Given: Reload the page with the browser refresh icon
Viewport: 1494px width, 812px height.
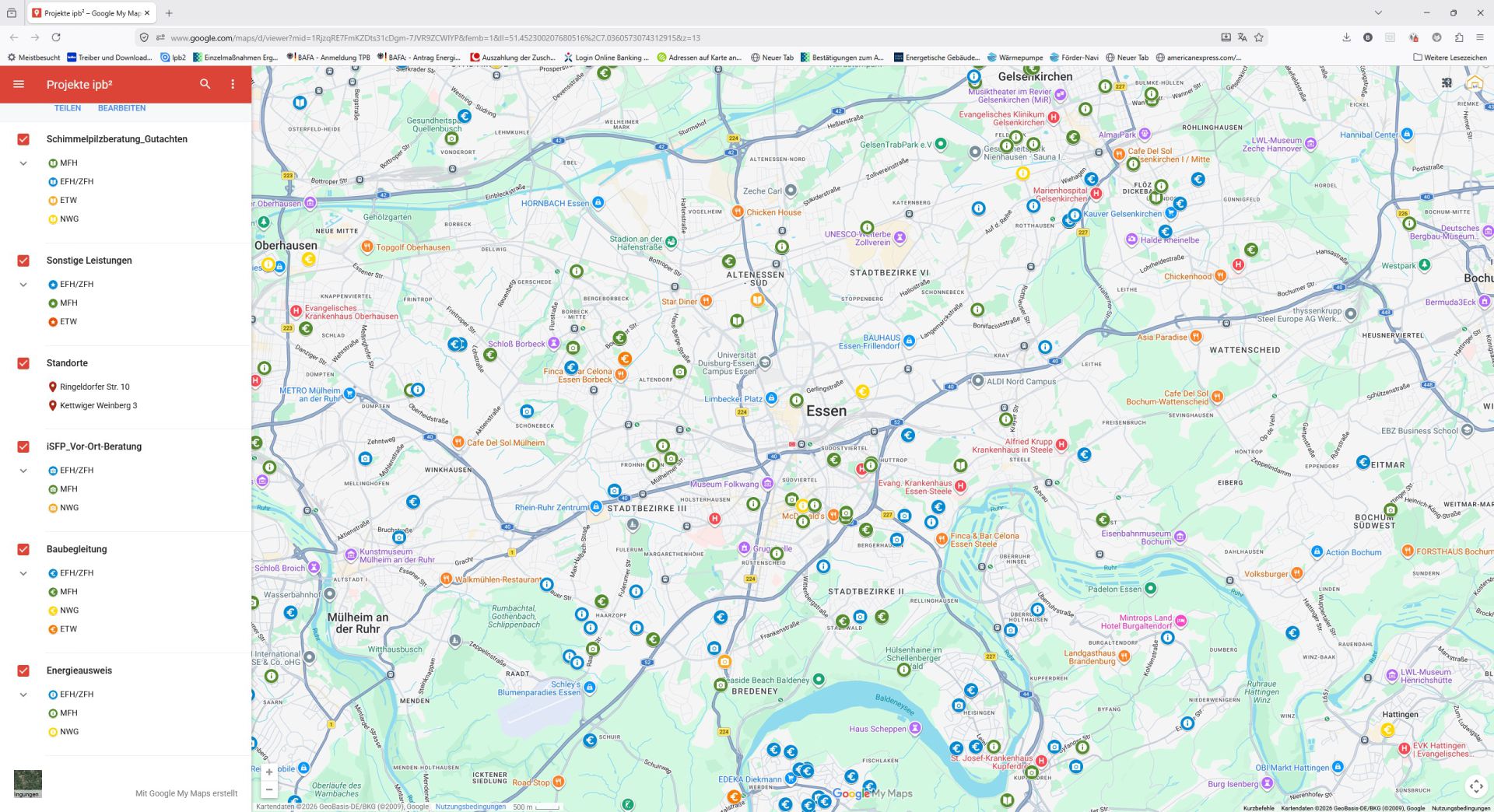Looking at the screenshot, I should (56, 37).
